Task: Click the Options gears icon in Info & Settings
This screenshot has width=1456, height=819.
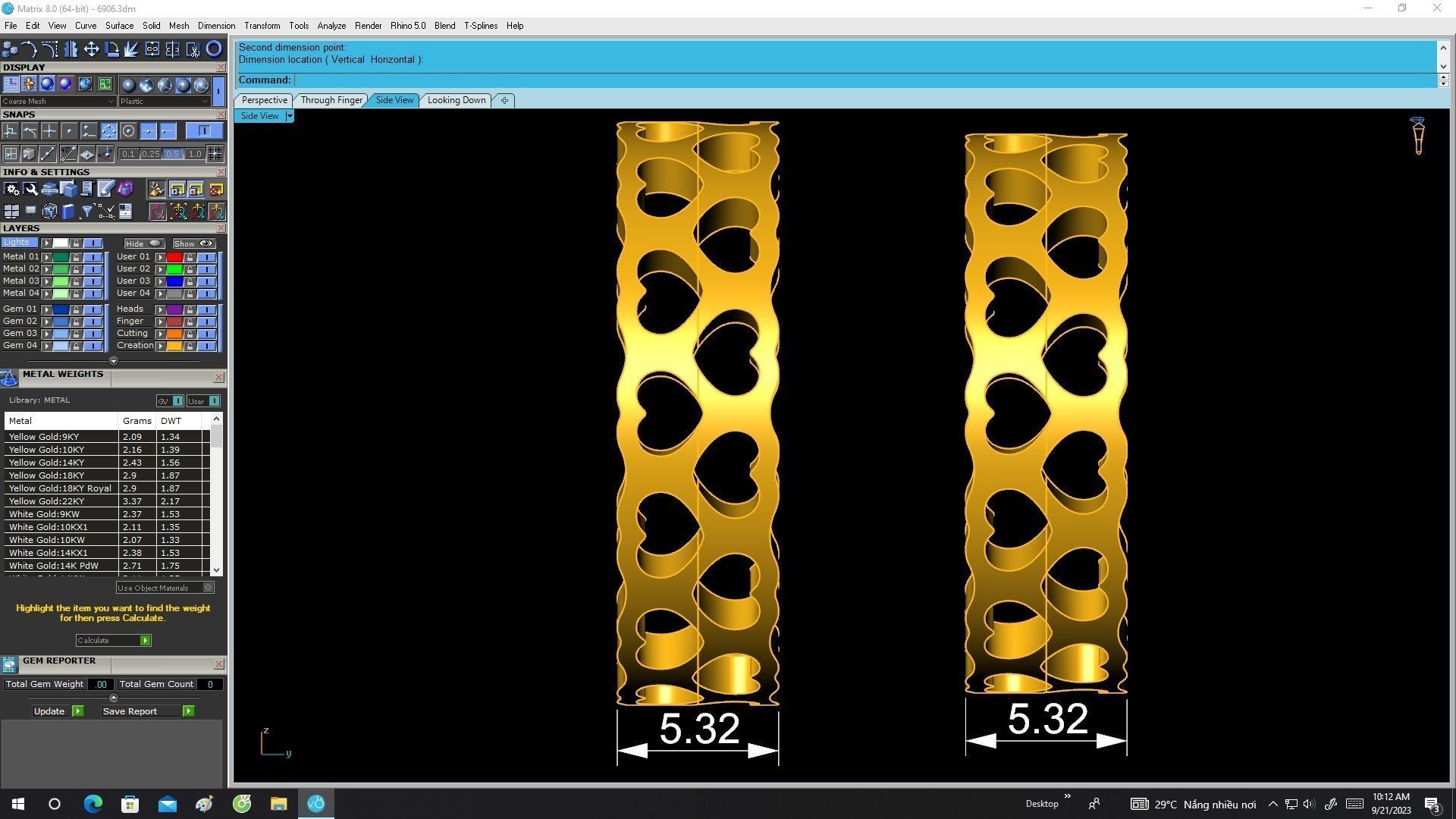Action: (11, 190)
